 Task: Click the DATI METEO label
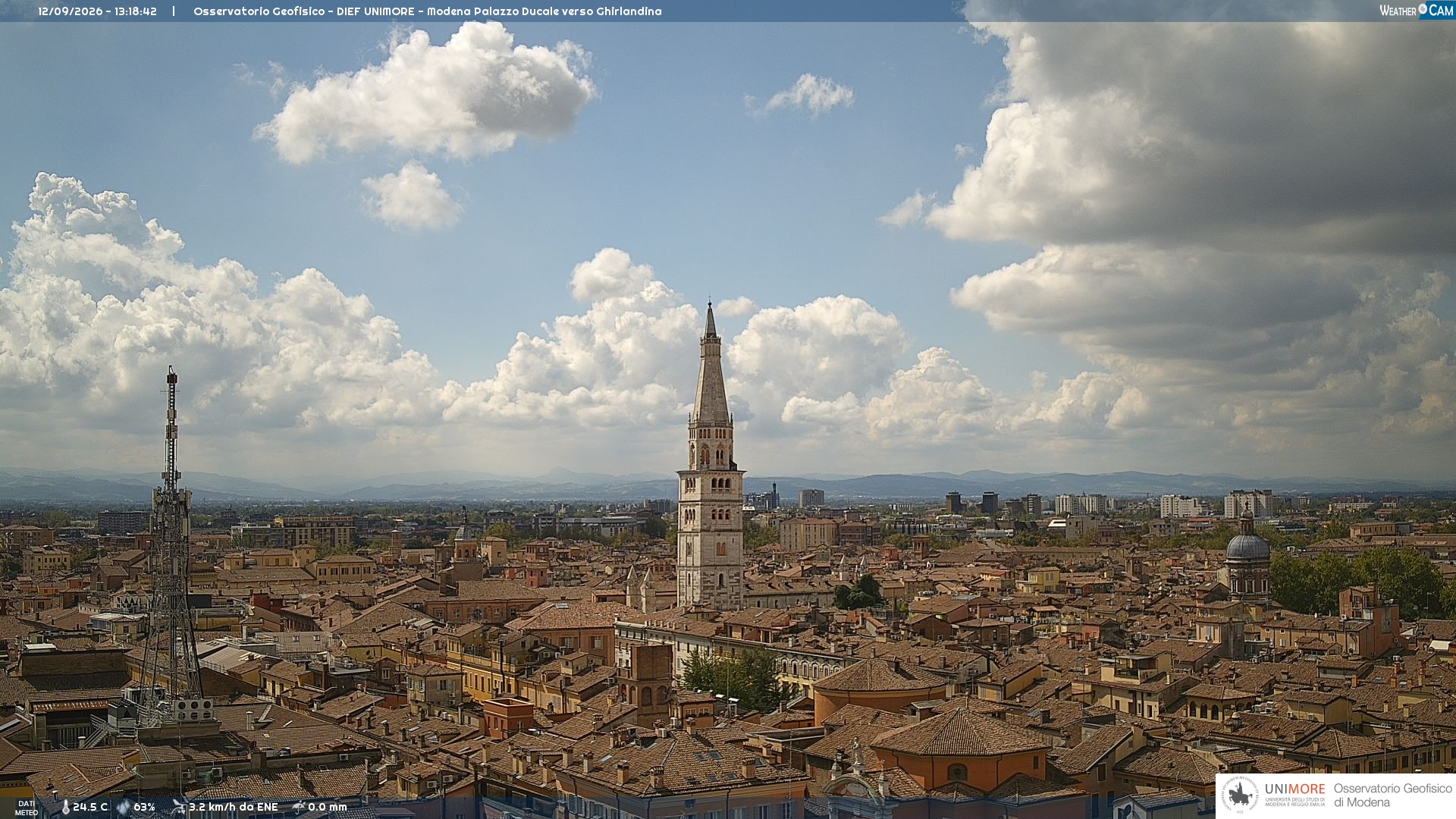pyautogui.click(x=26, y=808)
